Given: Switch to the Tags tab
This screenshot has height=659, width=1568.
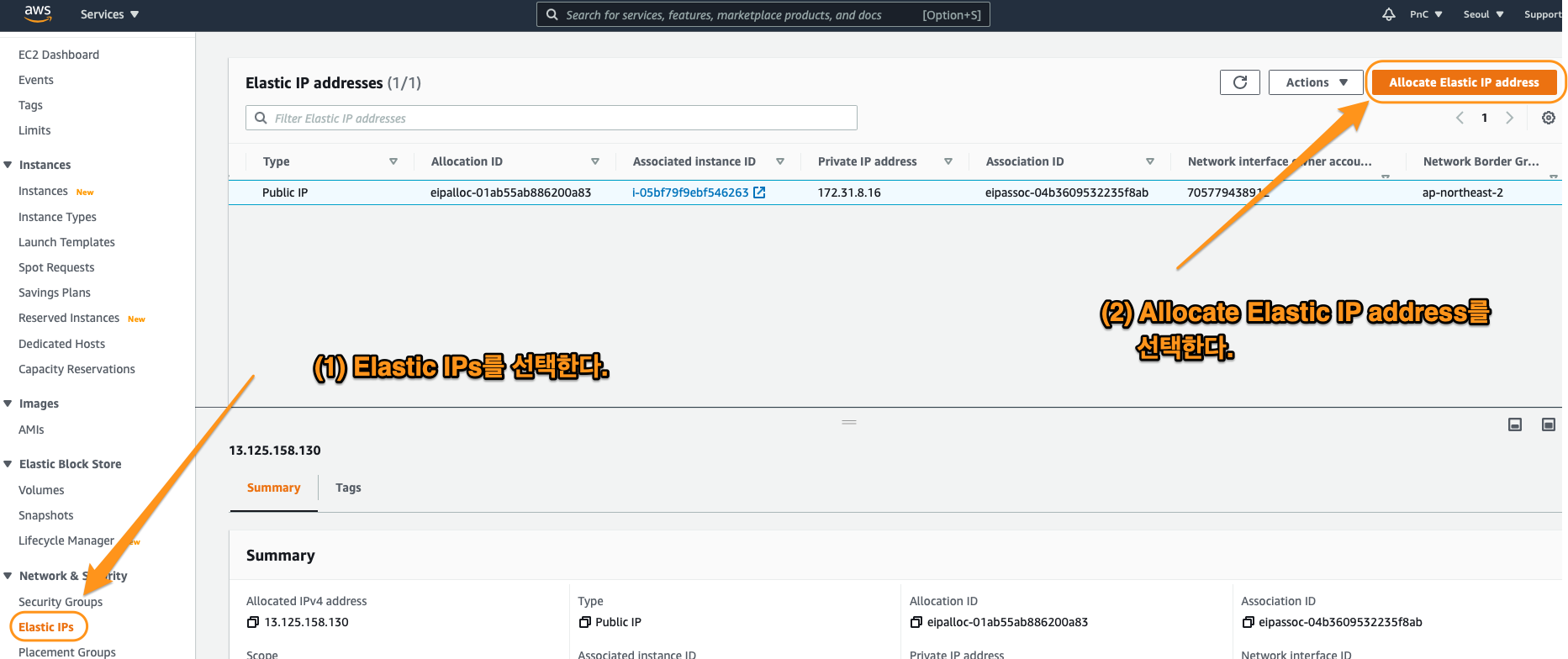Looking at the screenshot, I should tap(348, 488).
